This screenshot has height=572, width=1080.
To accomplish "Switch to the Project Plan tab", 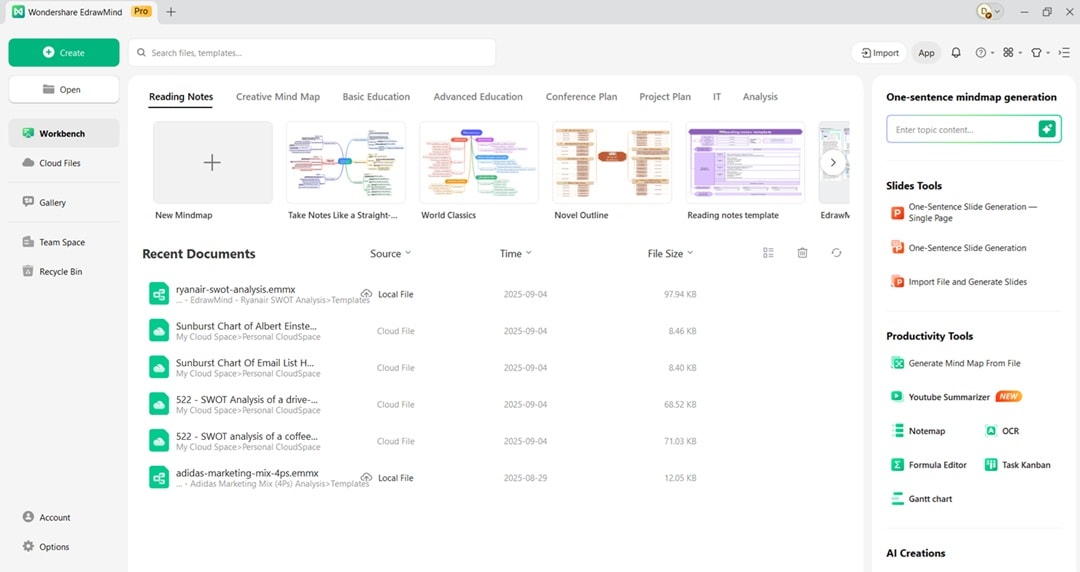I will click(x=665, y=96).
